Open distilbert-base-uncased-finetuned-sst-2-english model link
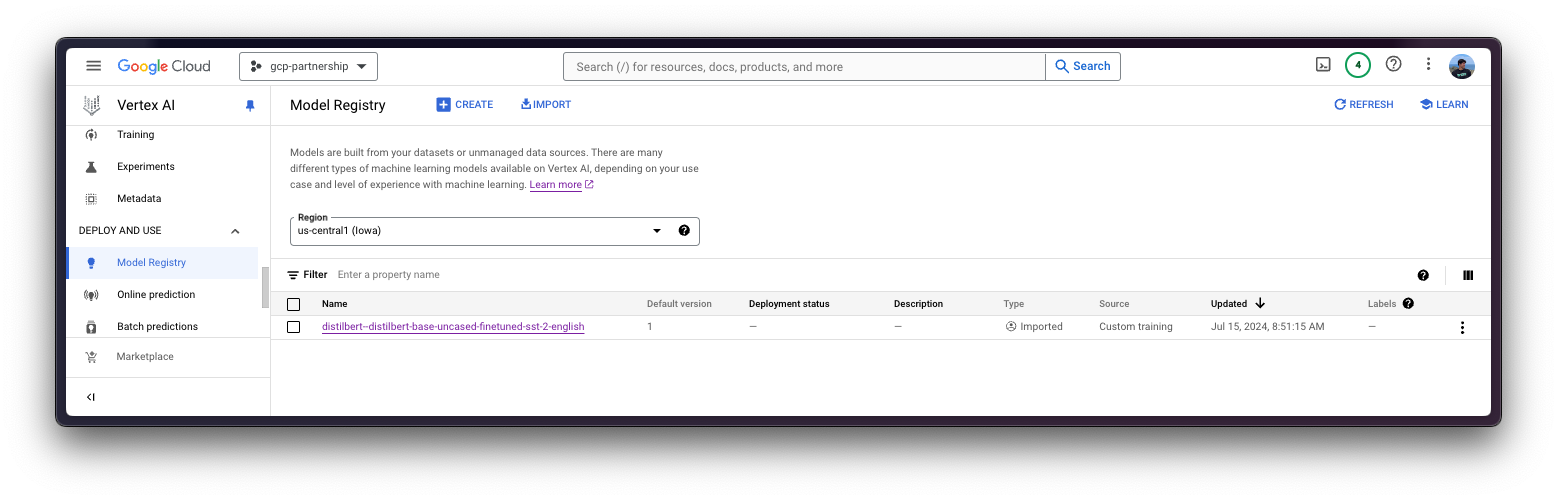The height and width of the screenshot is (500, 1557). pos(453,327)
